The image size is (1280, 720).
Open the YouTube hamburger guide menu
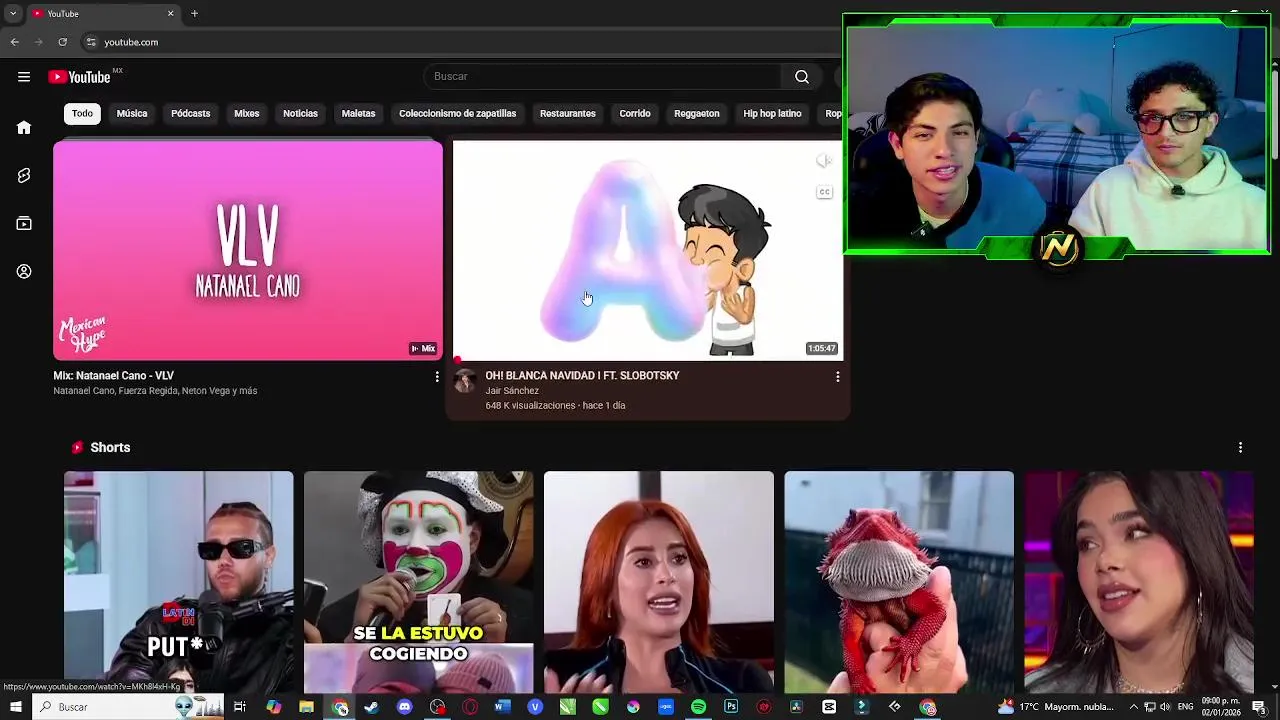click(24, 77)
